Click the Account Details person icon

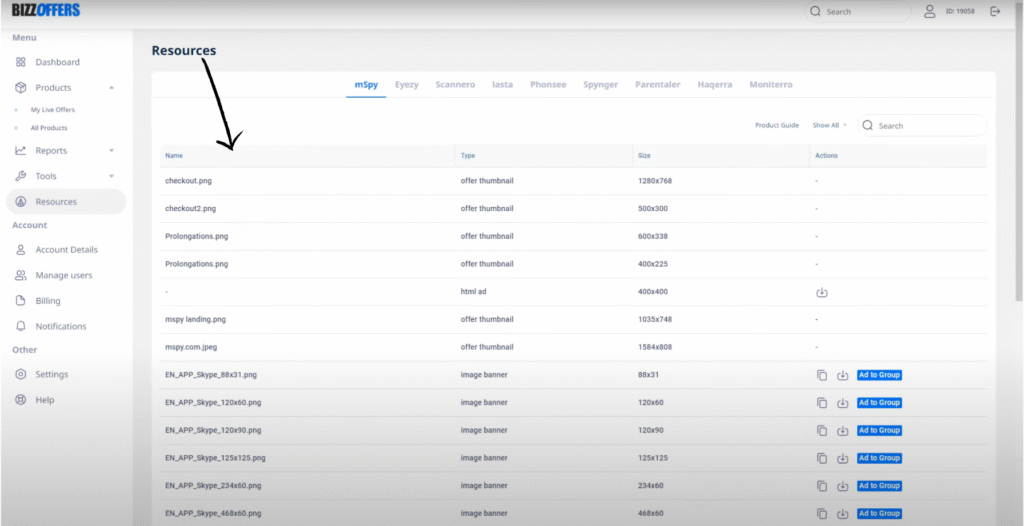(21, 250)
